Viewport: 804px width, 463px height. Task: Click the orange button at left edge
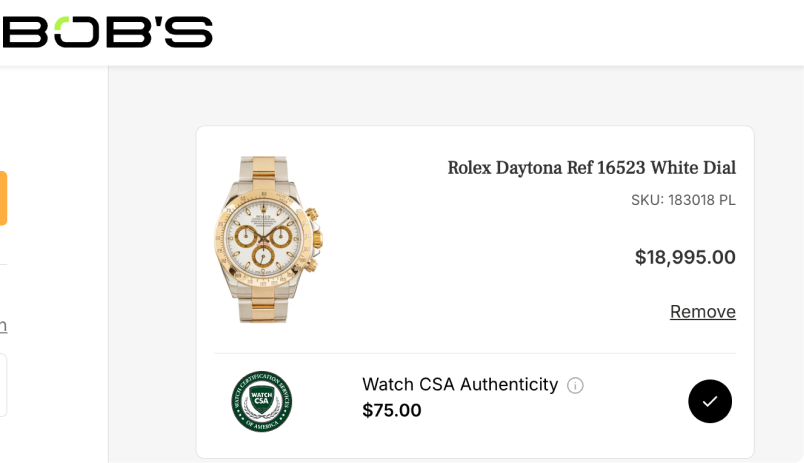pos(3,198)
